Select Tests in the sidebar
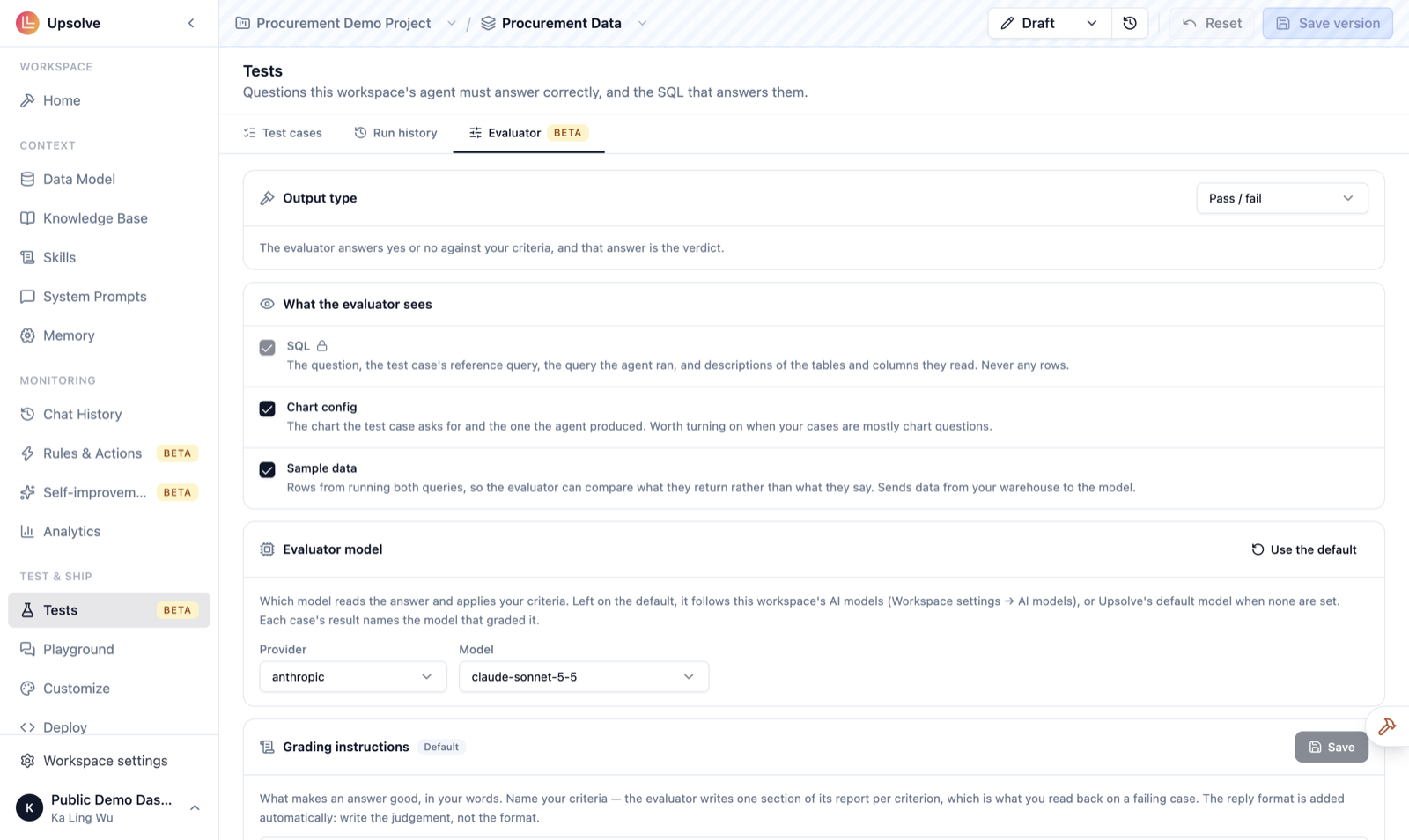This screenshot has width=1409, height=840. tap(109, 610)
